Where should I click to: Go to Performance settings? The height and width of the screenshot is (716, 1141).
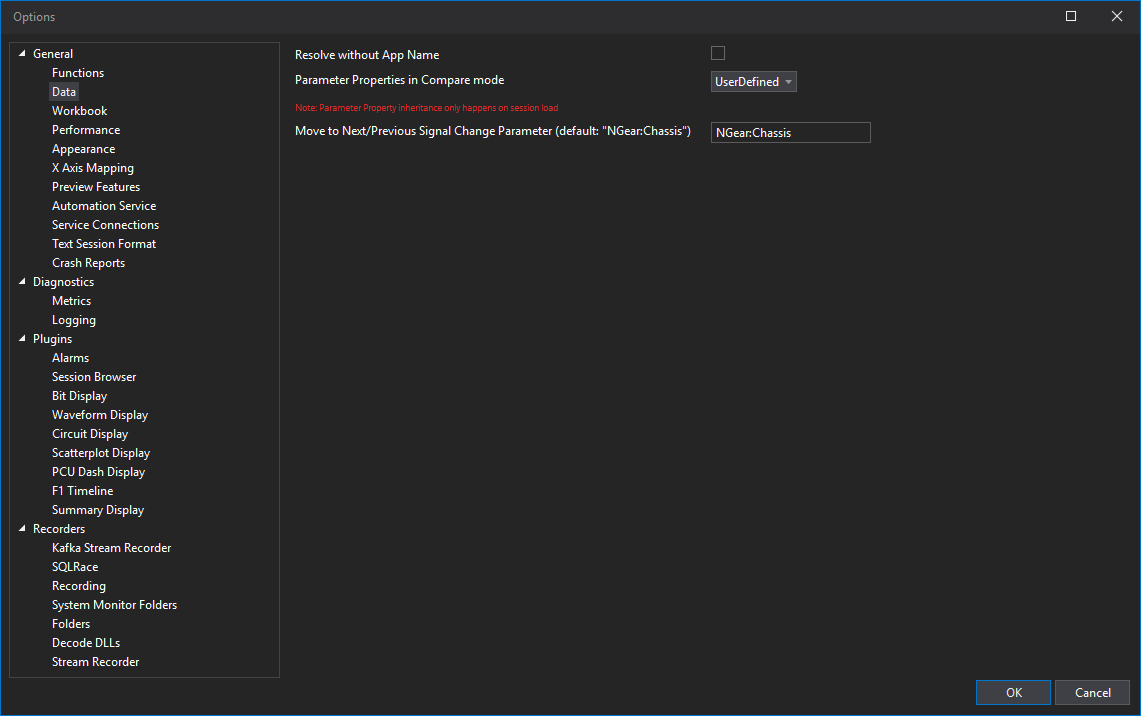coord(86,130)
